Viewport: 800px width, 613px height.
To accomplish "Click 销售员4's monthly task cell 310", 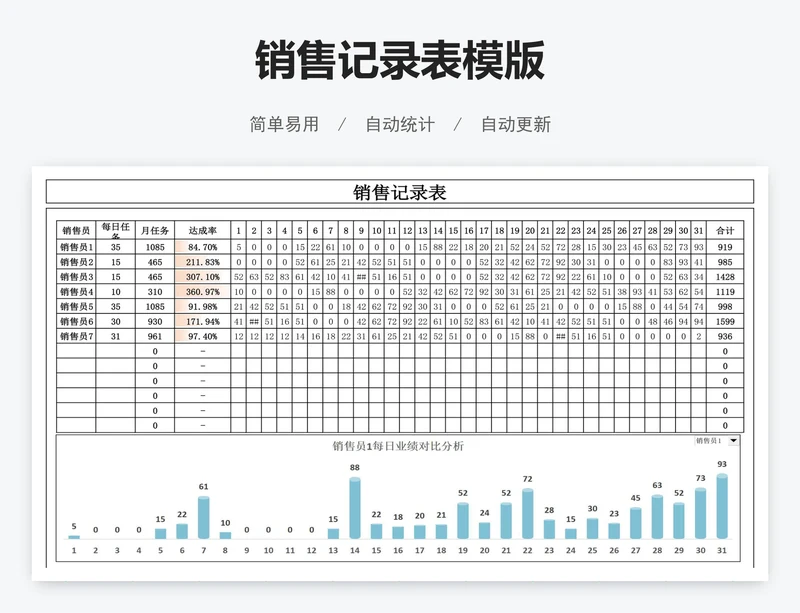I will click(155, 291).
